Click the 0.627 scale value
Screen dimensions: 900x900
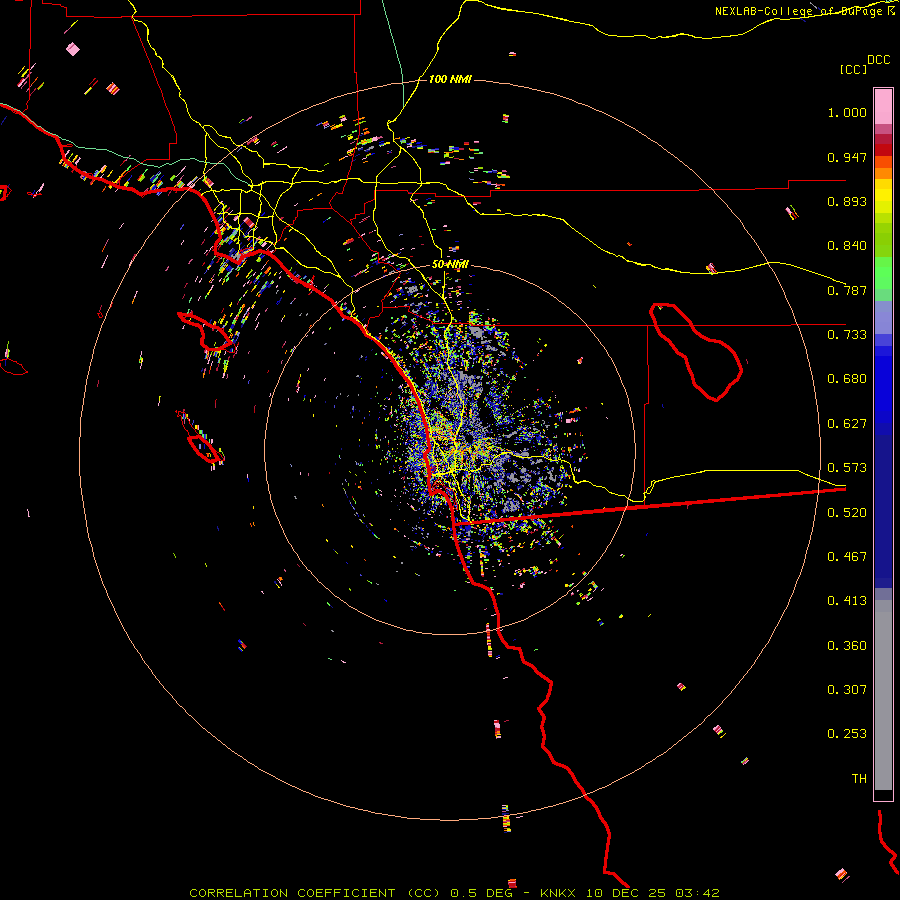click(x=847, y=424)
